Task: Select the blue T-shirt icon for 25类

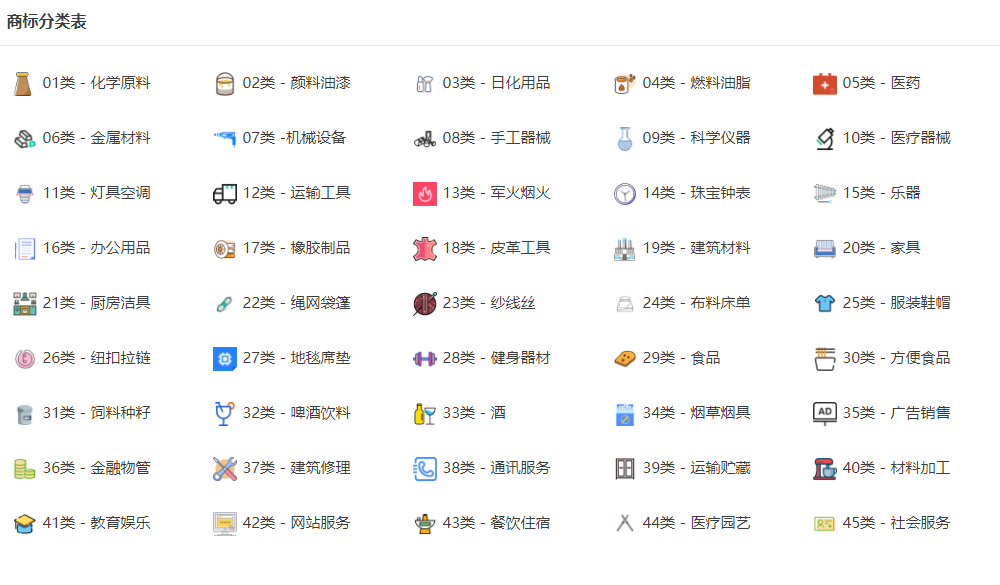Action: pyautogui.click(x=825, y=303)
